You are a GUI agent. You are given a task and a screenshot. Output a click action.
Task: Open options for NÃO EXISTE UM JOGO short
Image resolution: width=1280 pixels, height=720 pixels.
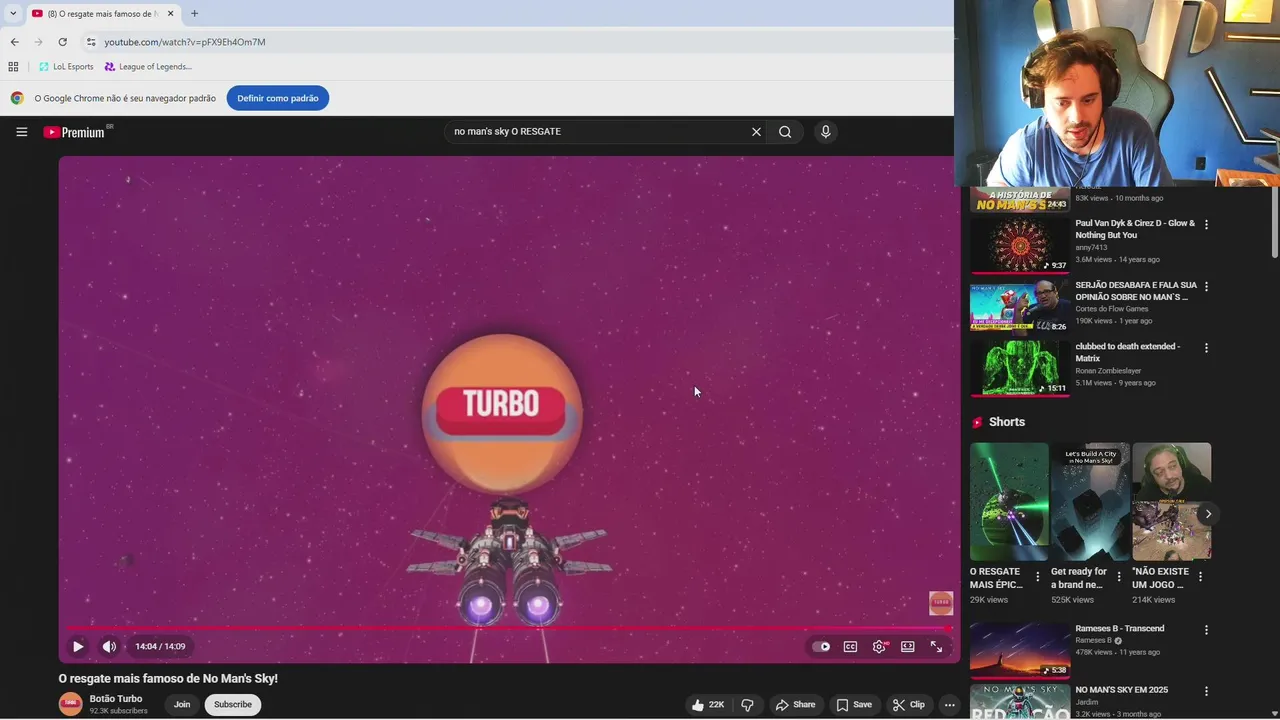[x=1200, y=577]
